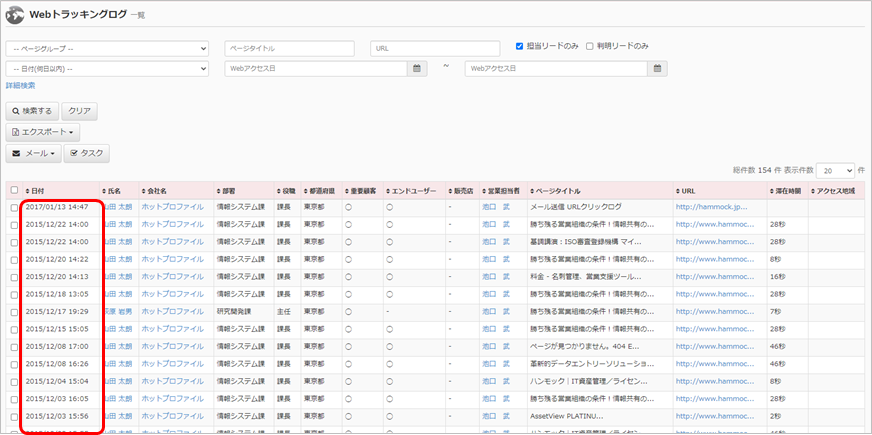Open the URL link in the 16秒 row

coord(715,276)
